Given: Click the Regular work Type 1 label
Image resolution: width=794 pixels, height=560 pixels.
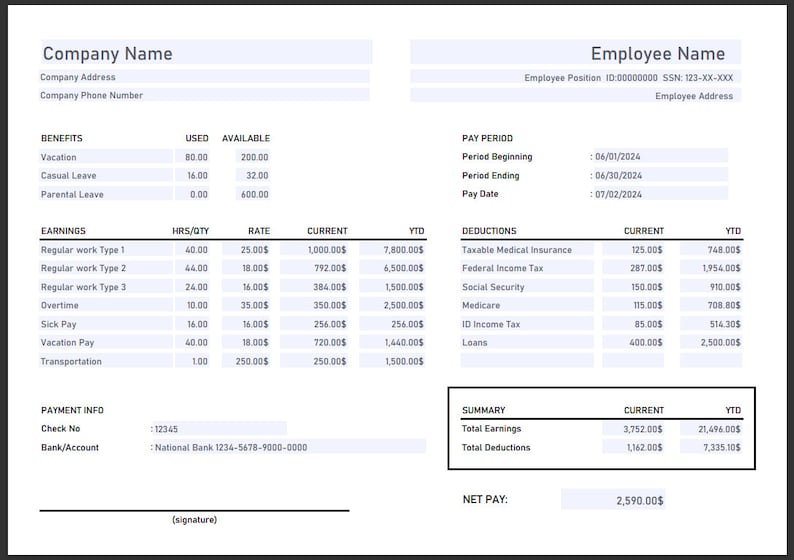Looking at the screenshot, I should click(x=83, y=250).
